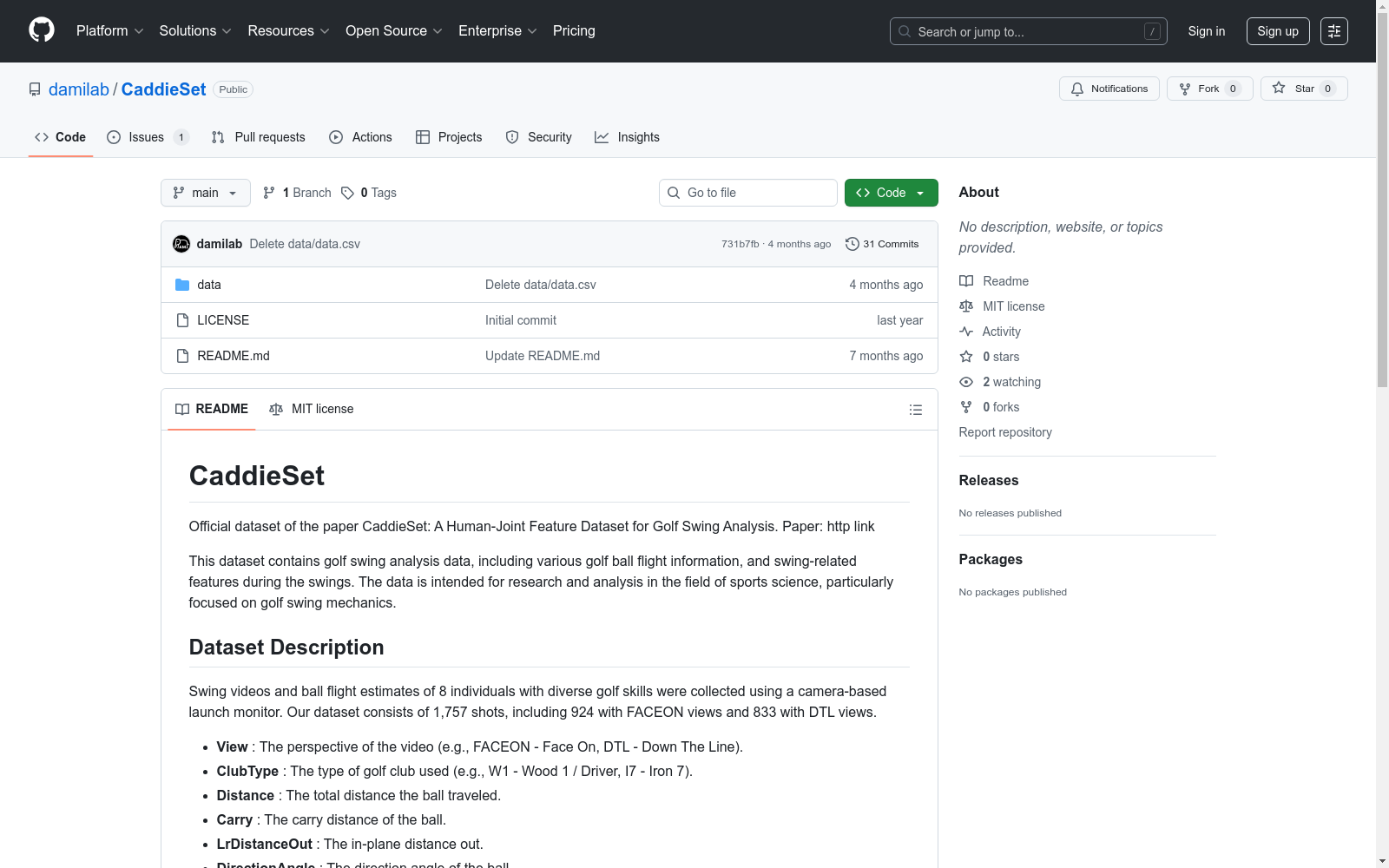1389x868 pixels.
Task: Open the 0 Tags list
Action: pos(369,193)
